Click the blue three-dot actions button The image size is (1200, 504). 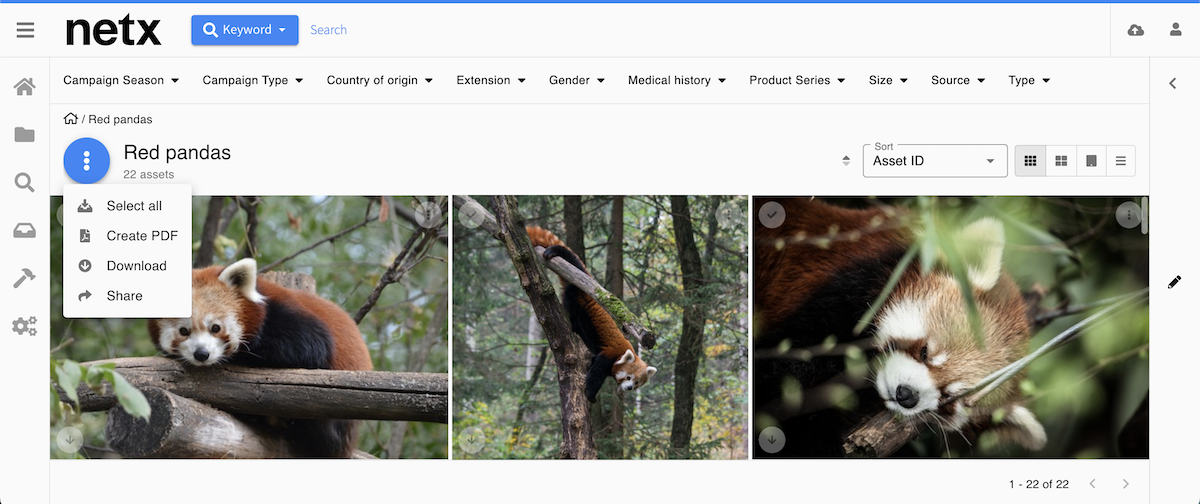point(87,160)
